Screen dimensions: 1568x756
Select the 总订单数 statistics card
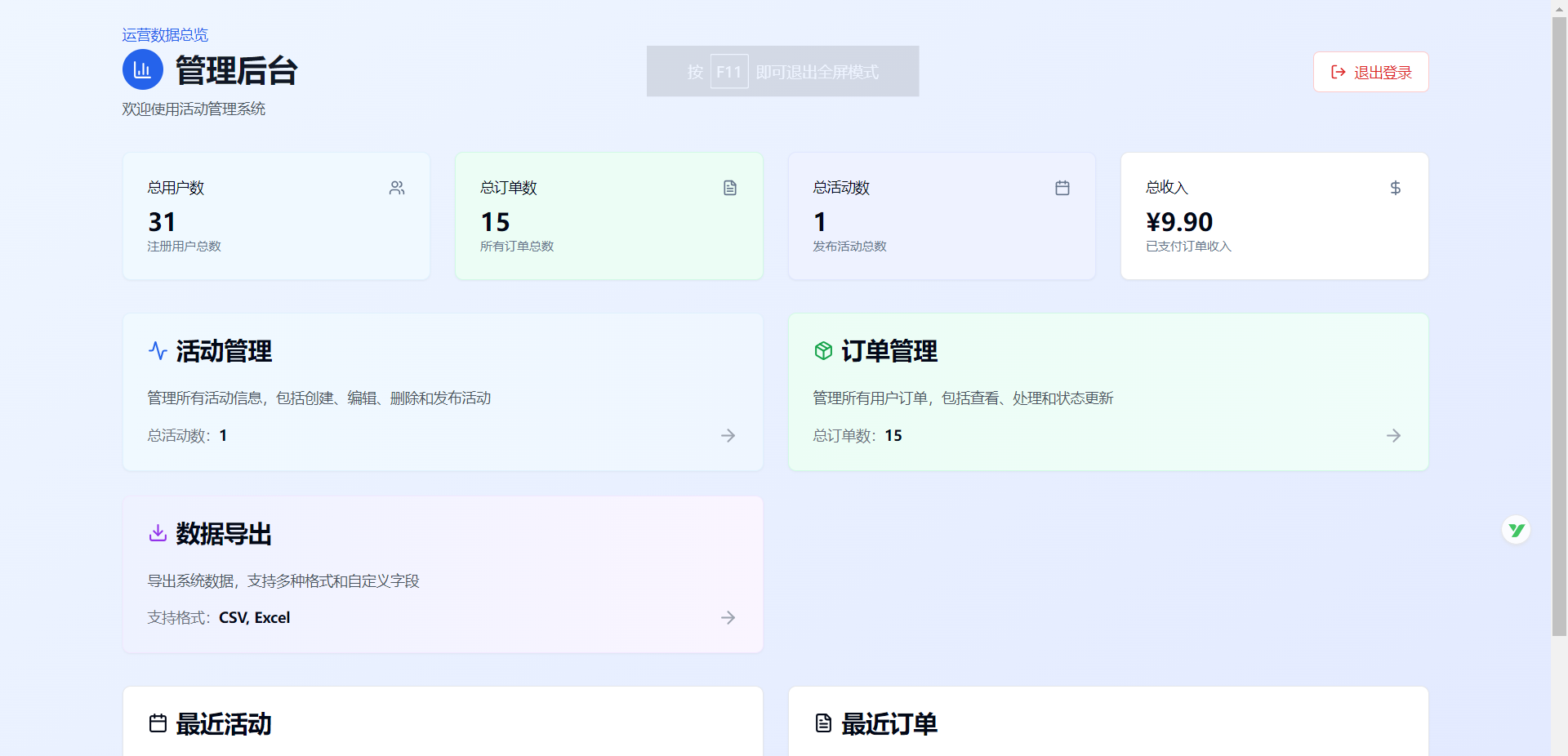pos(608,216)
